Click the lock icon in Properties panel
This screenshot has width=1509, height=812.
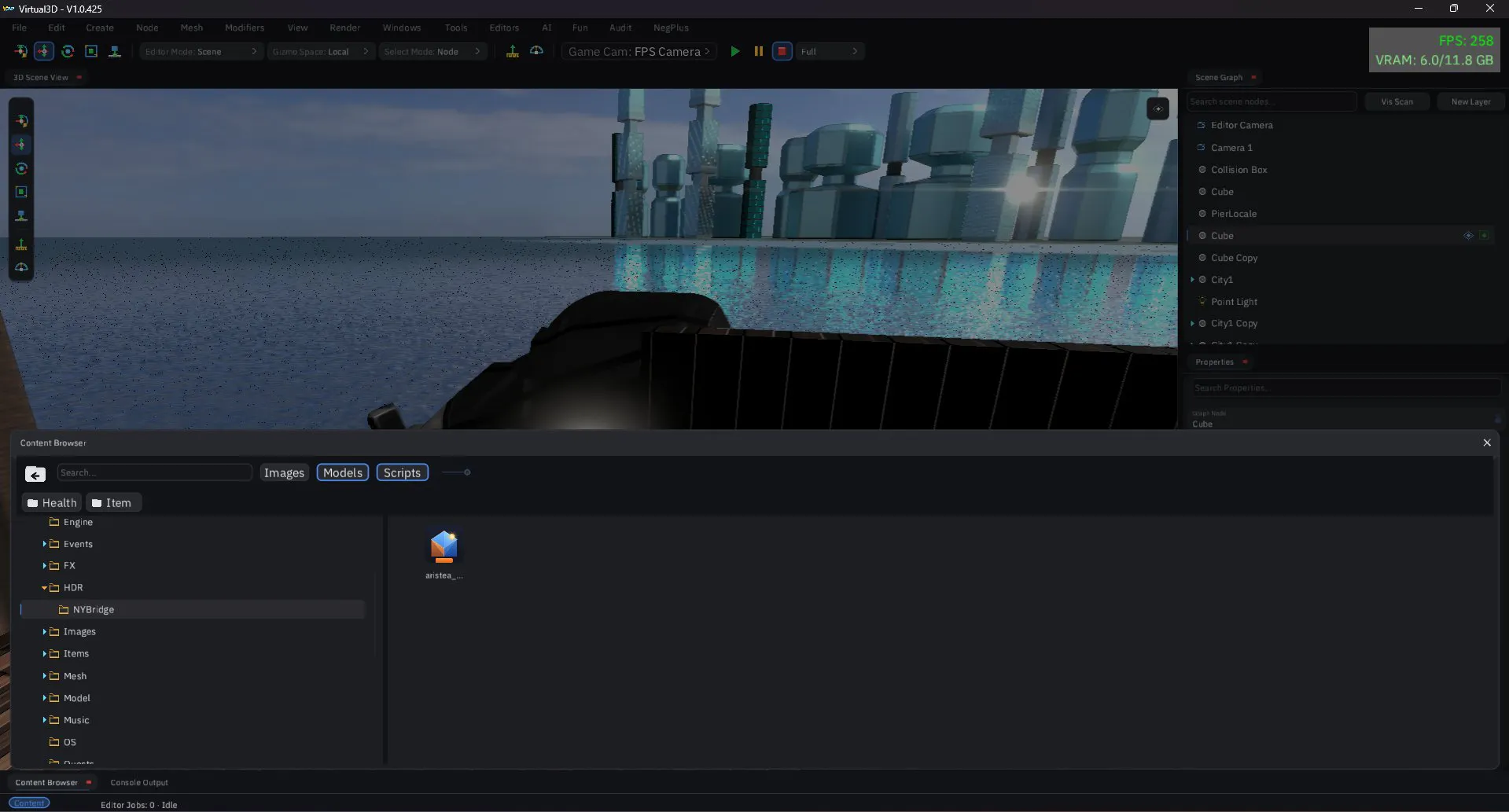[x=1497, y=419]
